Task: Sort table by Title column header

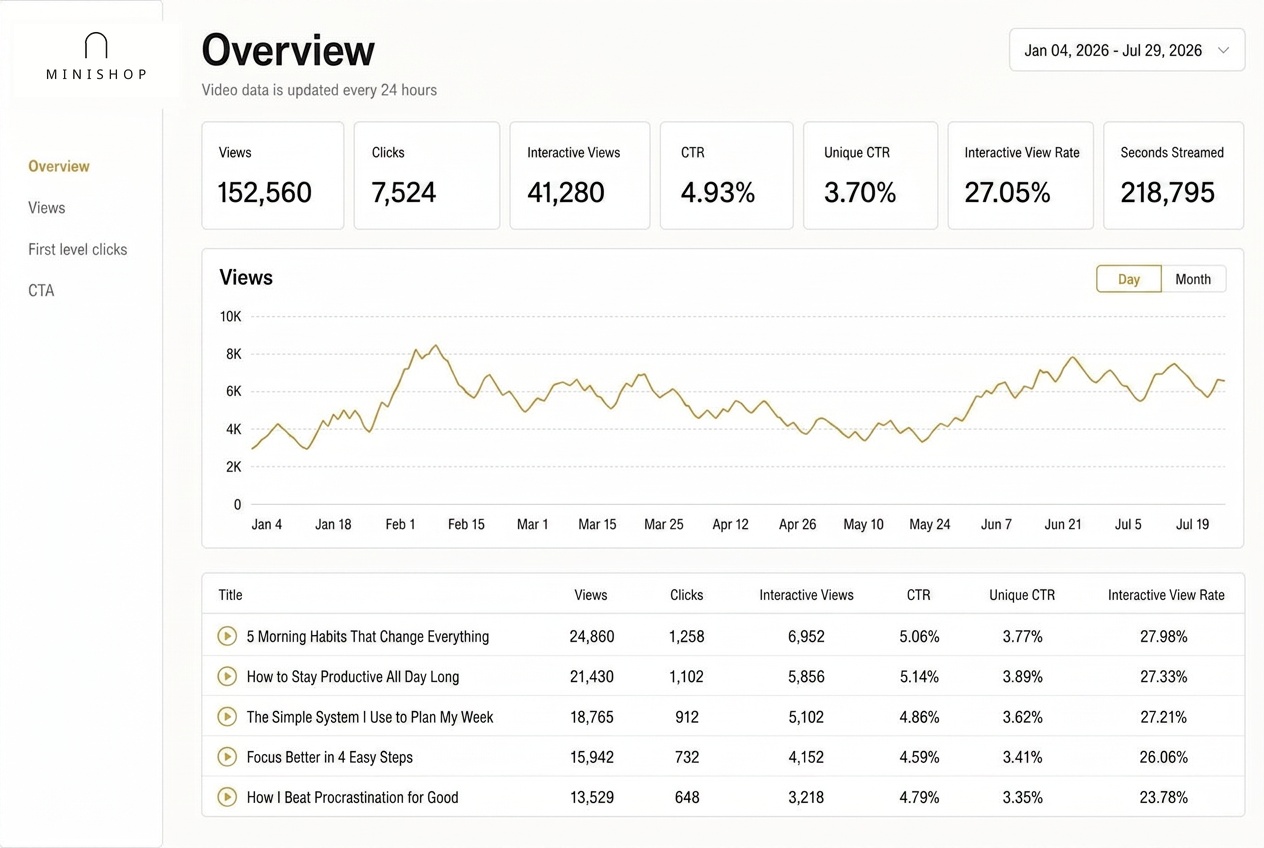Action: (x=230, y=595)
